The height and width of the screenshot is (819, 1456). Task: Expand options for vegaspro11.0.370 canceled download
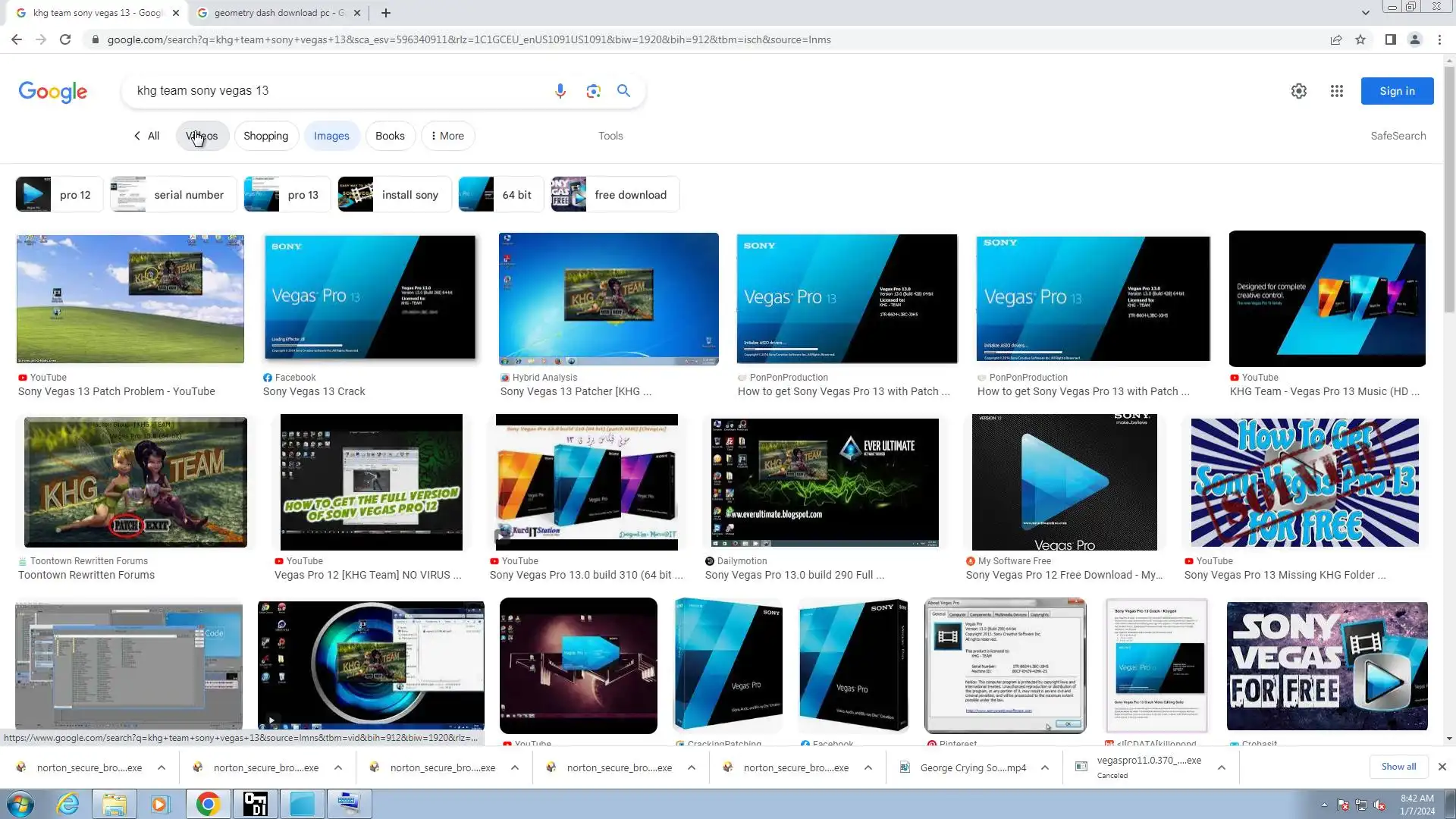(x=1221, y=767)
